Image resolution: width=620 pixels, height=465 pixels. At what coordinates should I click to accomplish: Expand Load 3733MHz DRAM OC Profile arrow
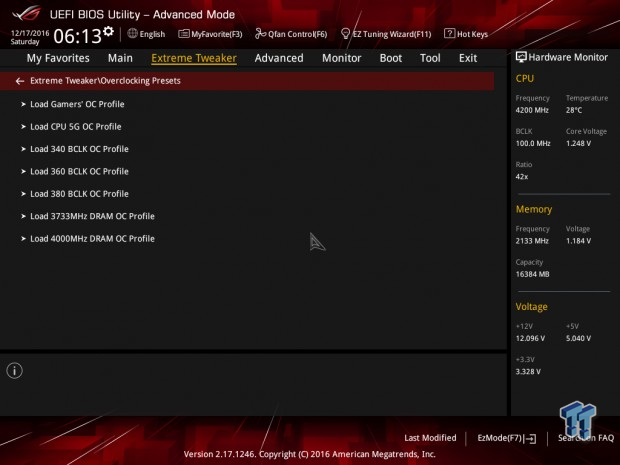(23, 216)
